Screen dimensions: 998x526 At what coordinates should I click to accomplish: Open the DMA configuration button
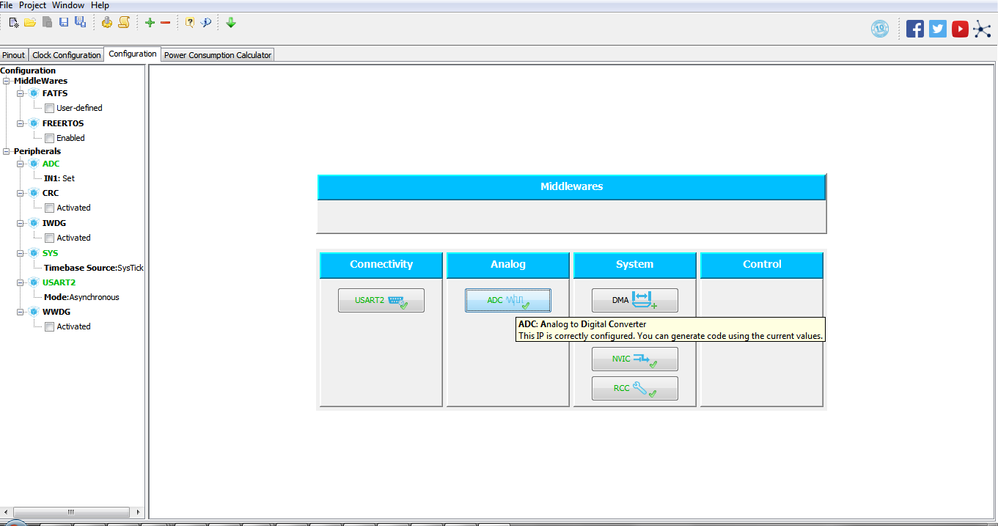pyautogui.click(x=635, y=301)
